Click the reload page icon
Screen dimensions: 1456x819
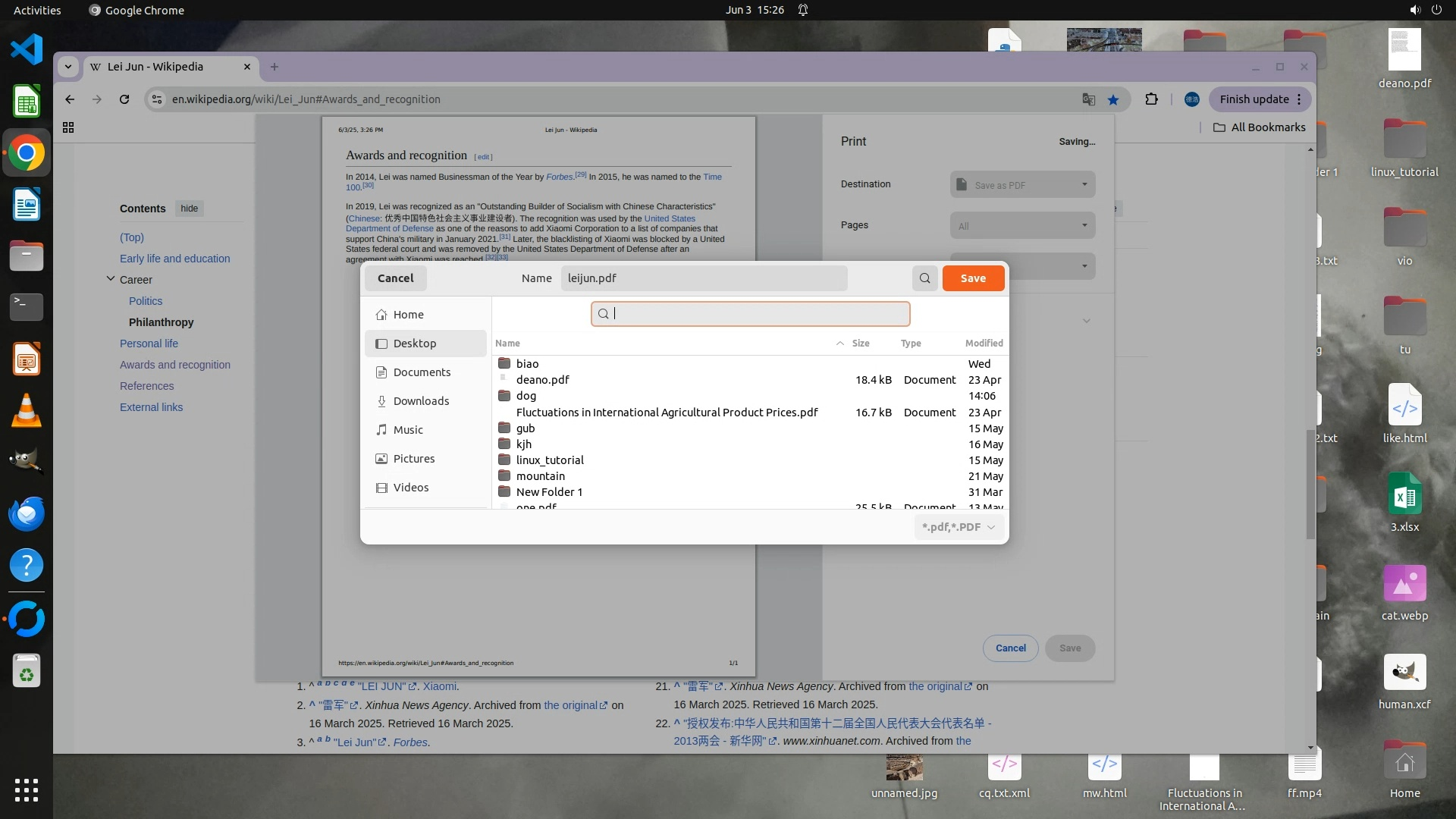(x=124, y=99)
